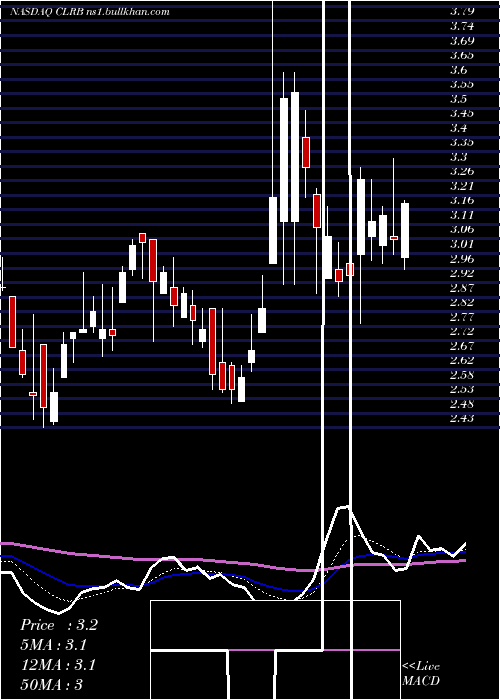
Task: Click the 3.69 price axis label
Action: coord(462,41)
